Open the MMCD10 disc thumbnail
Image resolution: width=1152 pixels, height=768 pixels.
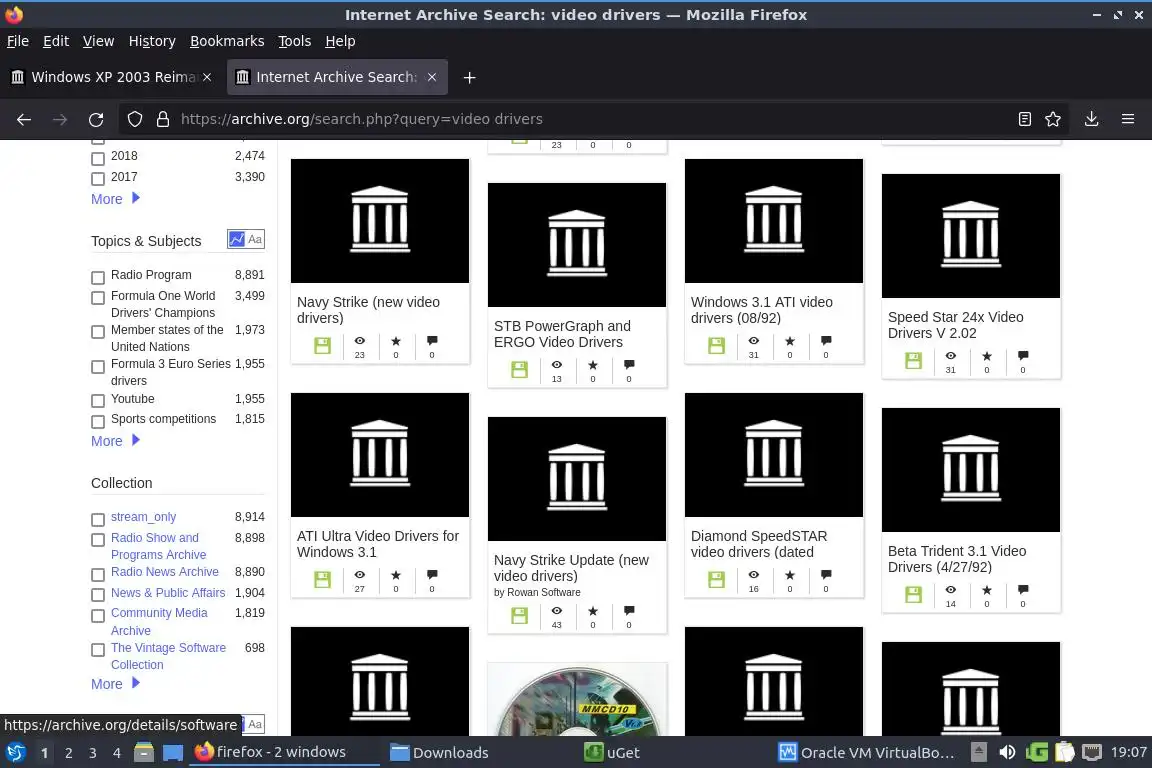pyautogui.click(x=577, y=700)
